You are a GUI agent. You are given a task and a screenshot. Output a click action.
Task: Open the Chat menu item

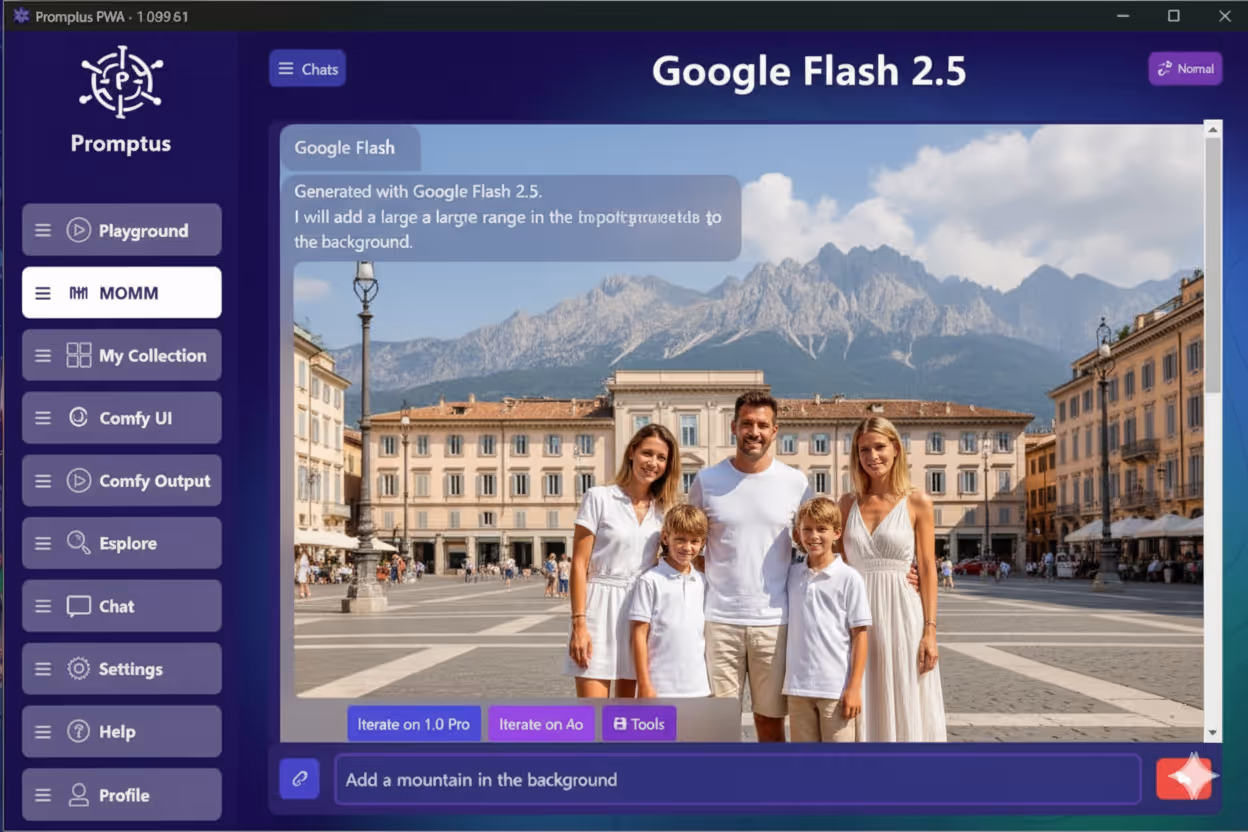(x=122, y=606)
